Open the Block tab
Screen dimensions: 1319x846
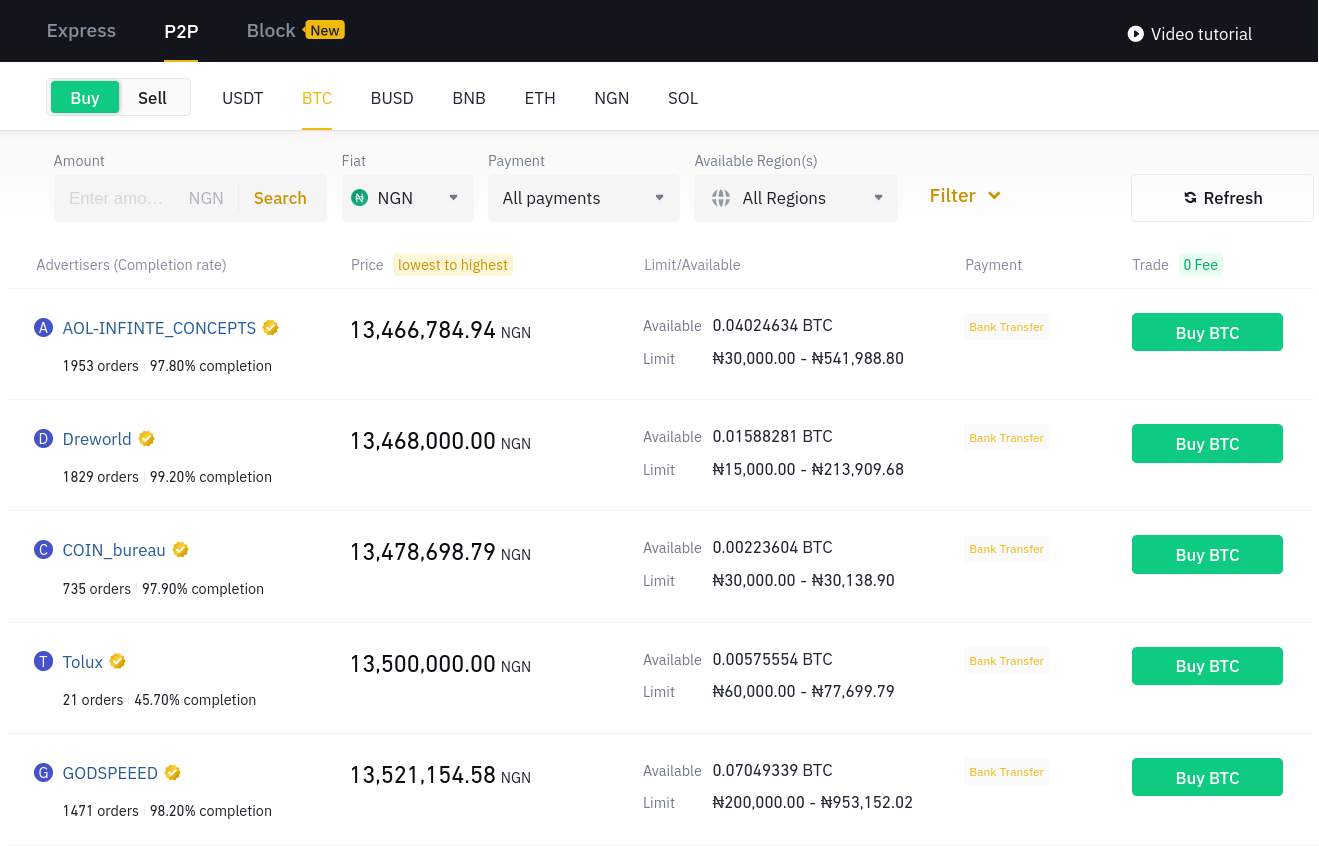271,31
